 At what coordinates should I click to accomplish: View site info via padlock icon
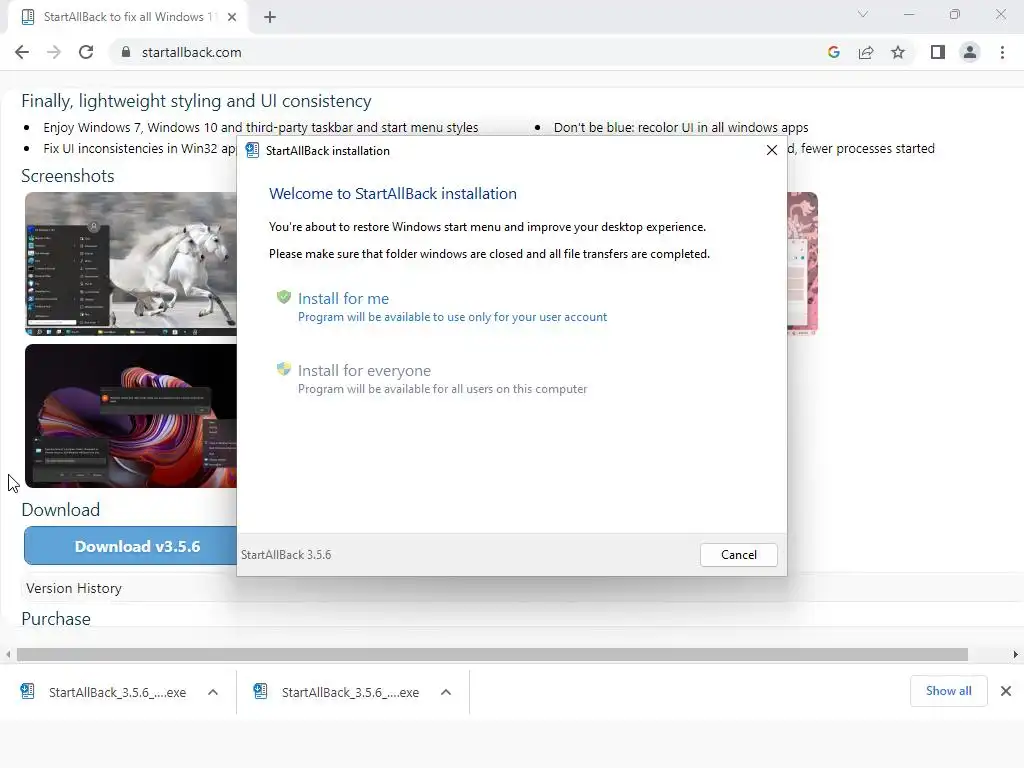point(126,52)
